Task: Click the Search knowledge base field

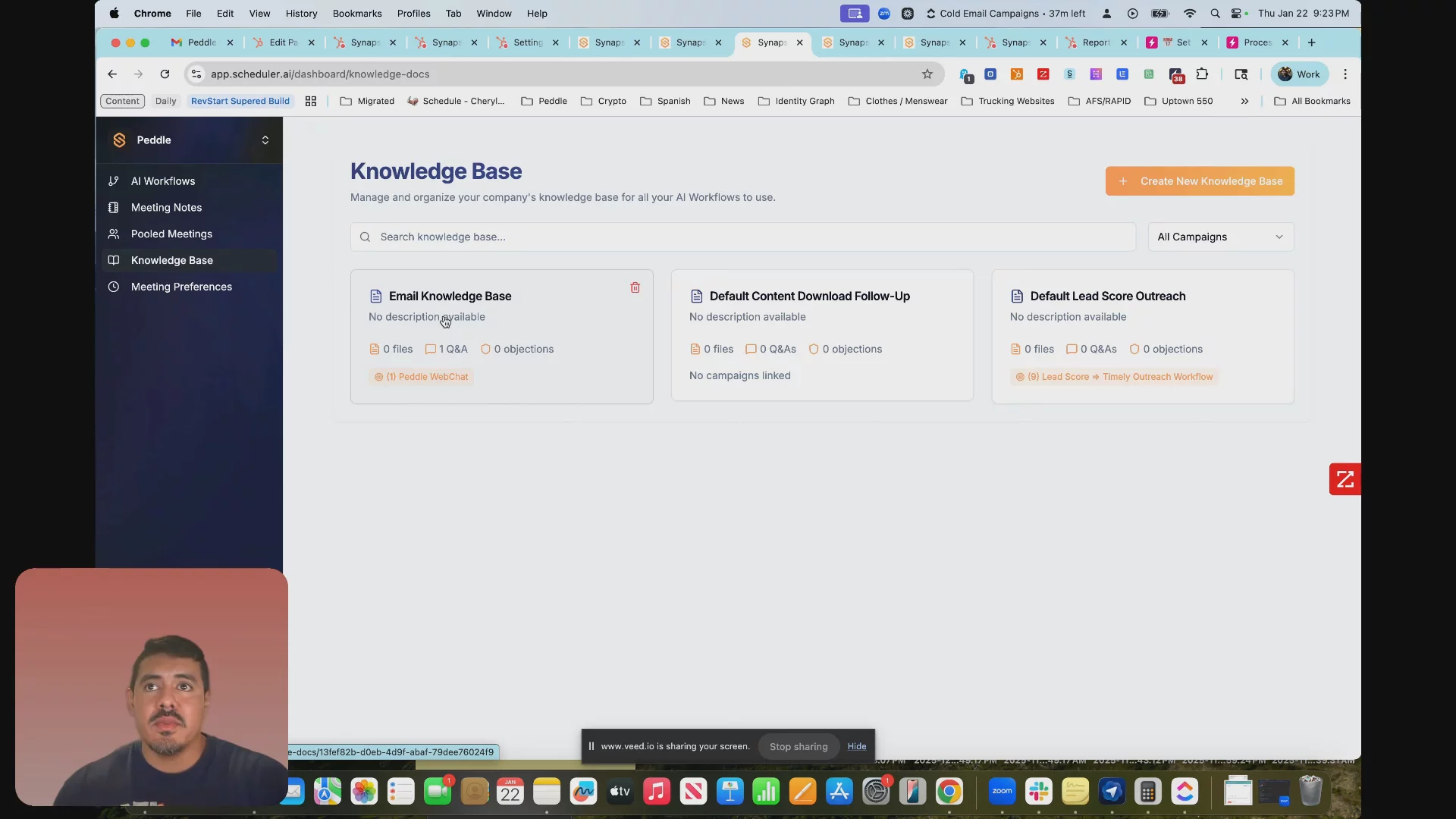Action: click(x=743, y=237)
